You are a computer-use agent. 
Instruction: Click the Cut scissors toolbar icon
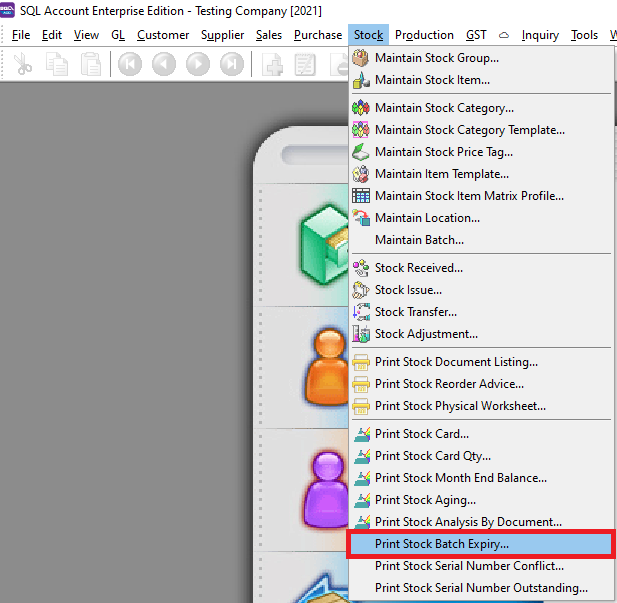[23, 66]
